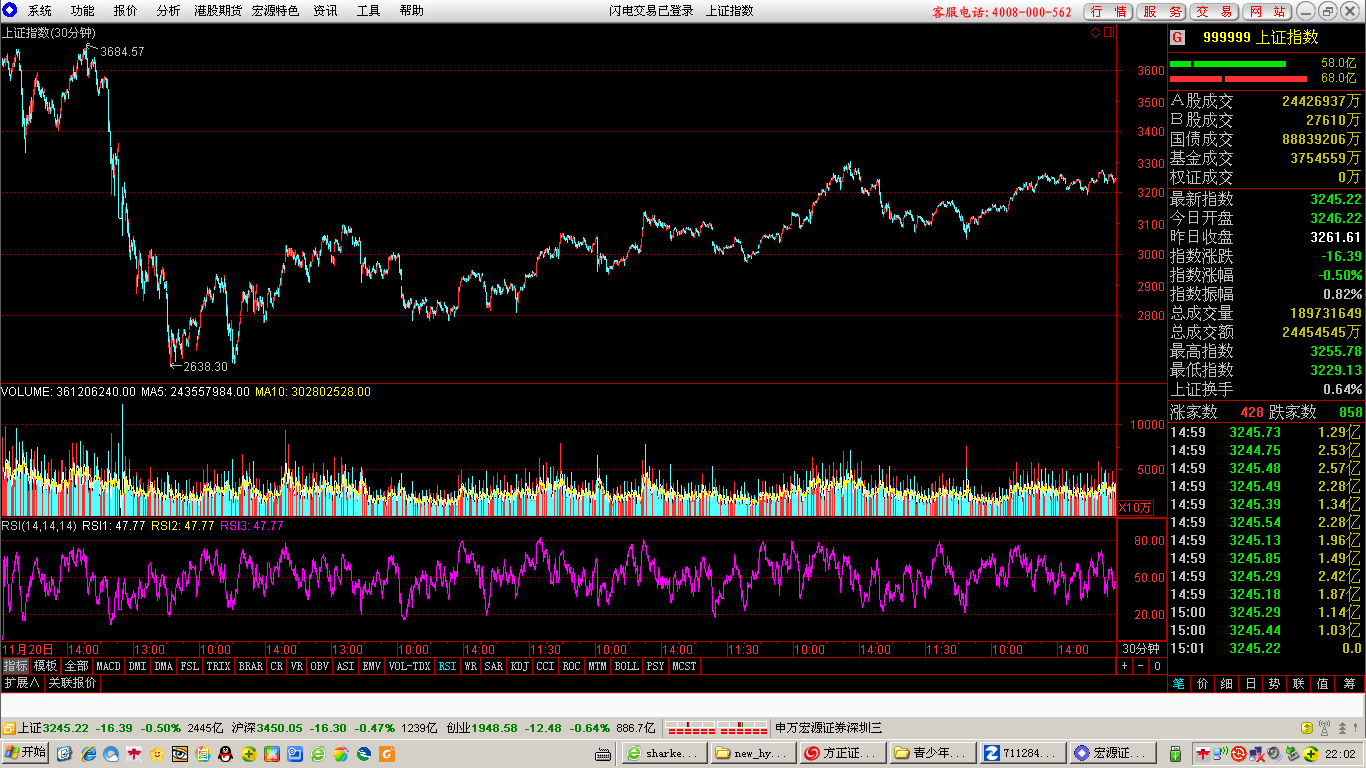The width and height of the screenshot is (1366, 768).
Task: Click the 交易 button in title bar
Action: tap(1215, 11)
